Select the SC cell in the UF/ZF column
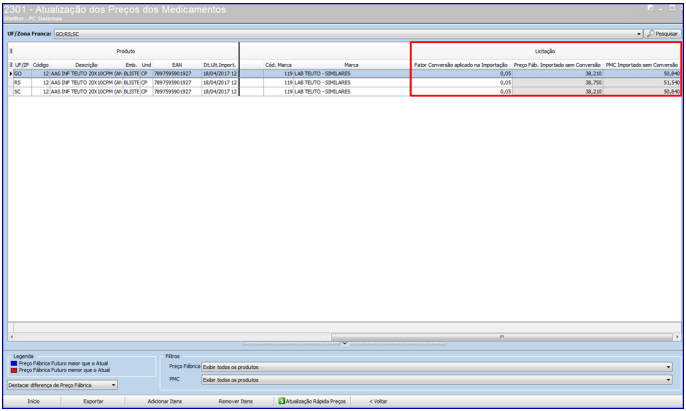 [22, 91]
